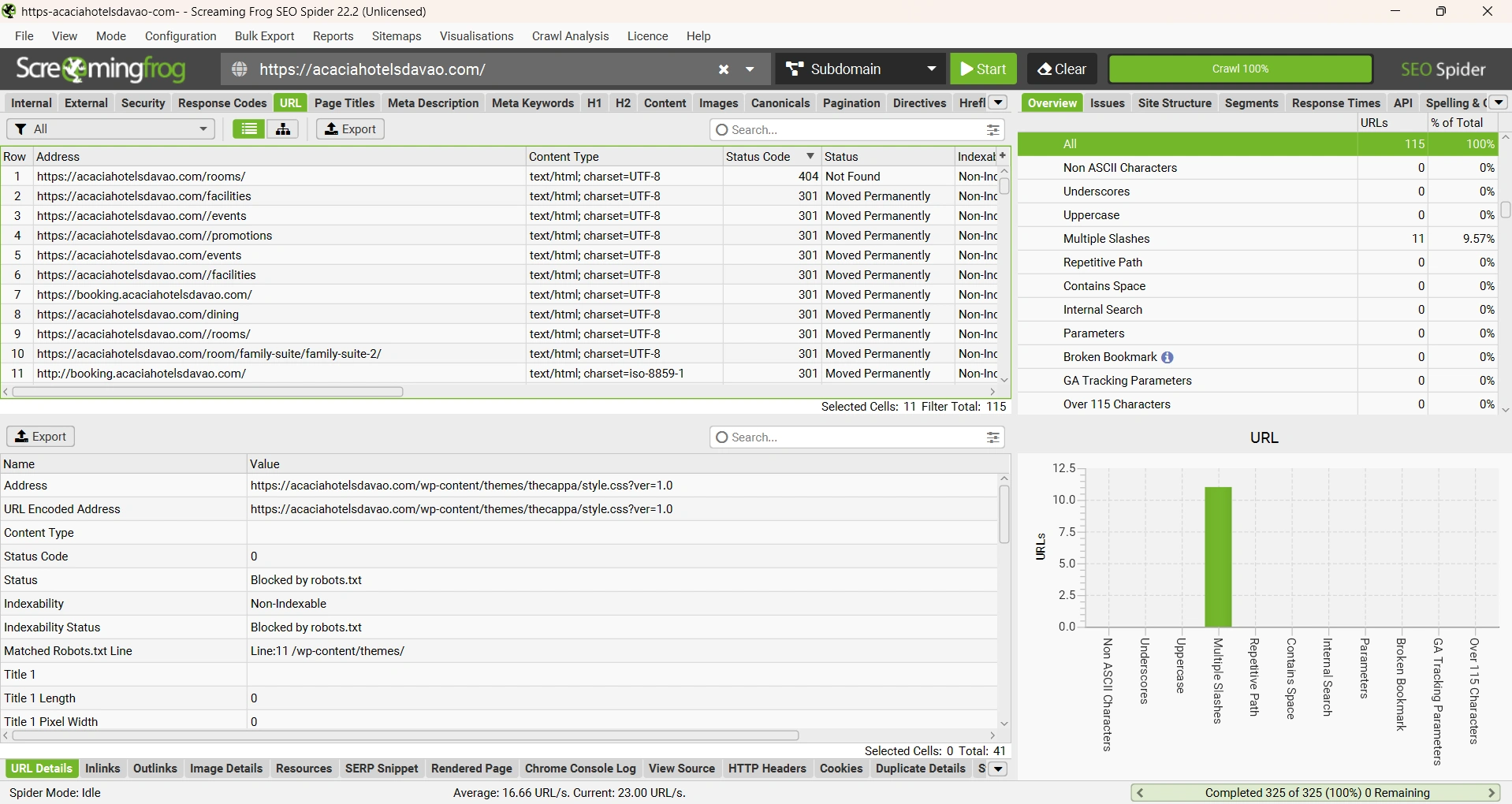Open search options in upper search box
This screenshot has height=804, width=1512.
(x=992, y=130)
